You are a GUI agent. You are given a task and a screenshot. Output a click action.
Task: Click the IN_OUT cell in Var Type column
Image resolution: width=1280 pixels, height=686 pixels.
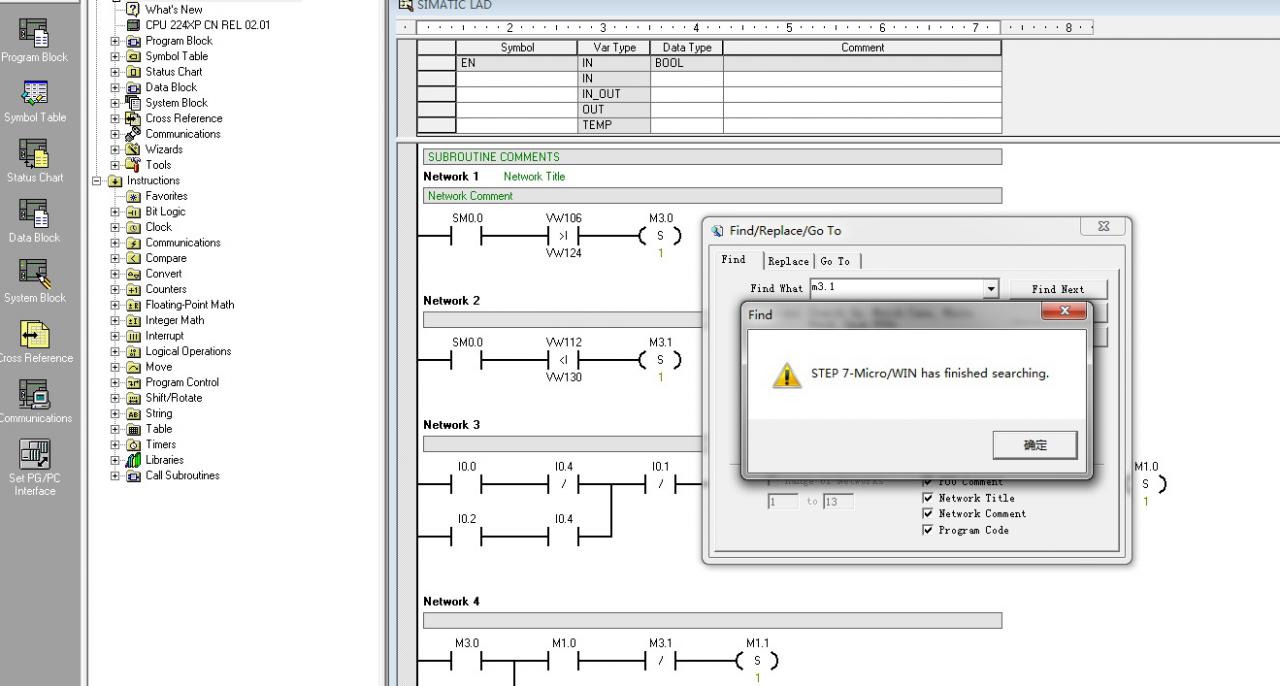tap(613, 94)
